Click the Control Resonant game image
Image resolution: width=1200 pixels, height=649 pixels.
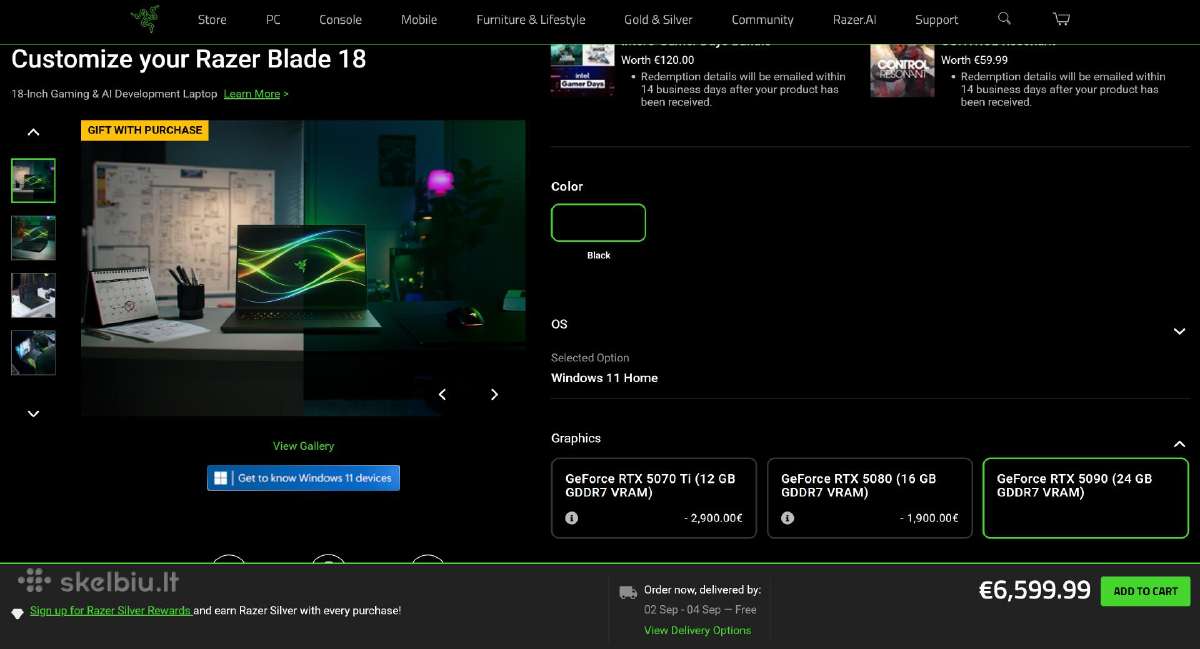pyautogui.click(x=902, y=70)
